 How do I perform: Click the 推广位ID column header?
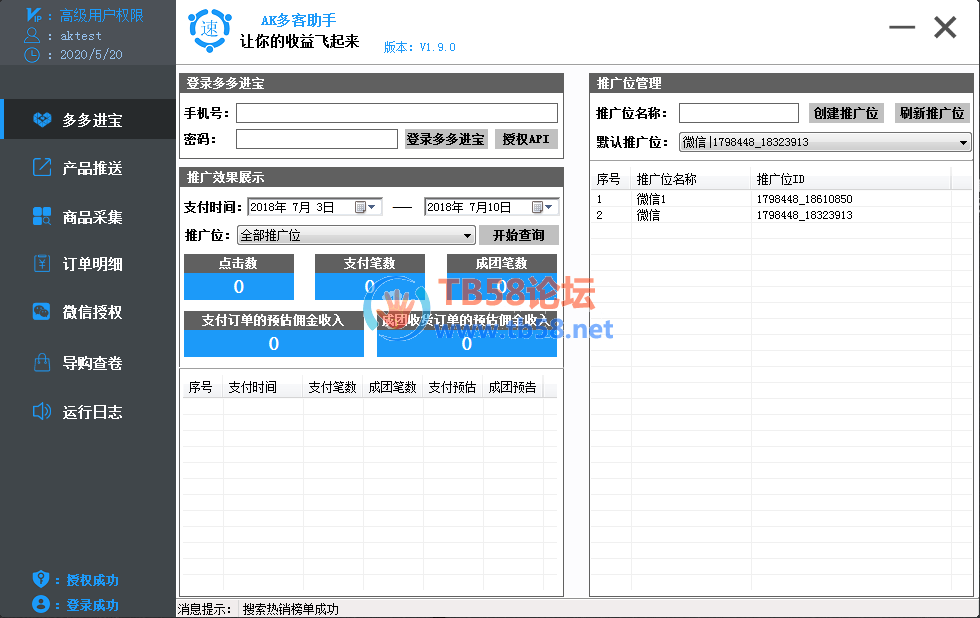pos(851,179)
